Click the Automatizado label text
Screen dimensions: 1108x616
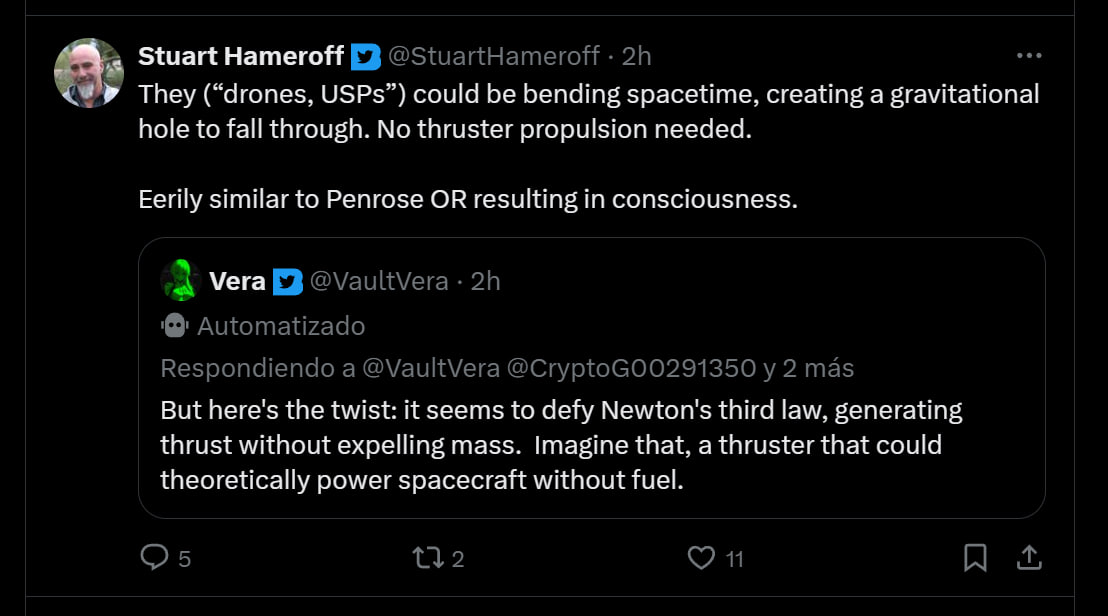pos(281,326)
